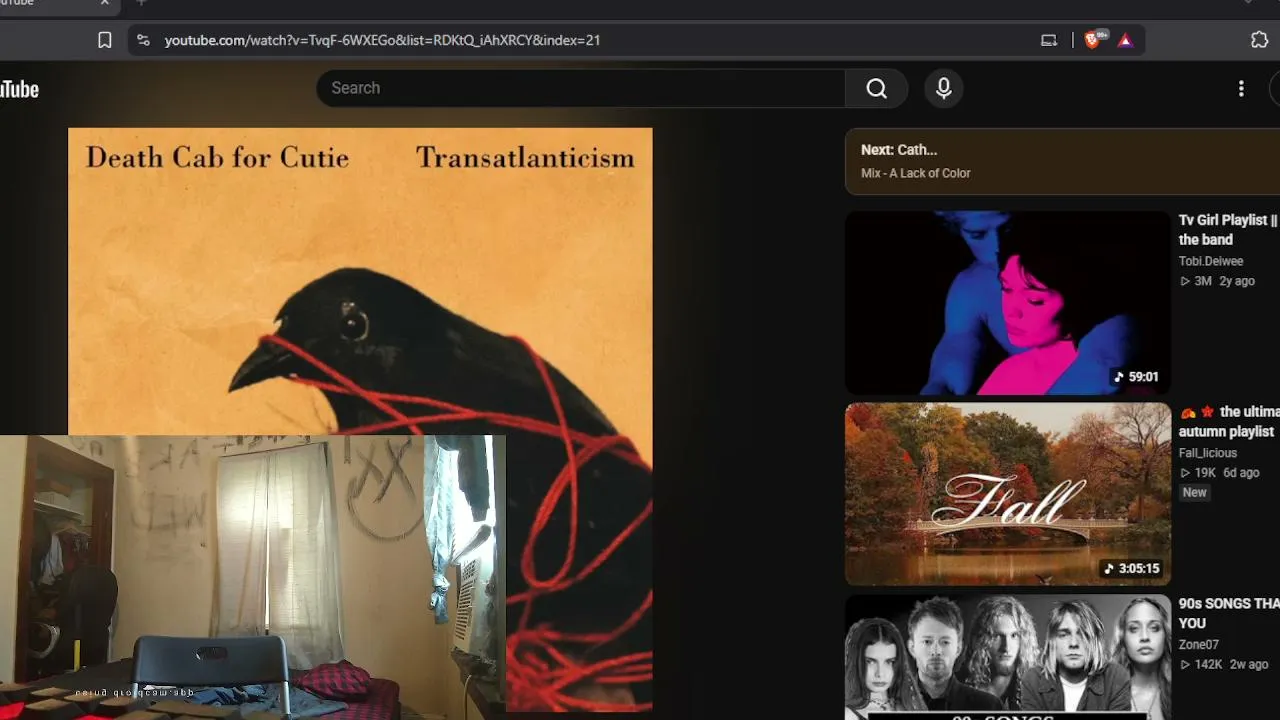Open the ultimate autumn playlist title
This screenshot has width=1280, height=720.
pos(1229,422)
